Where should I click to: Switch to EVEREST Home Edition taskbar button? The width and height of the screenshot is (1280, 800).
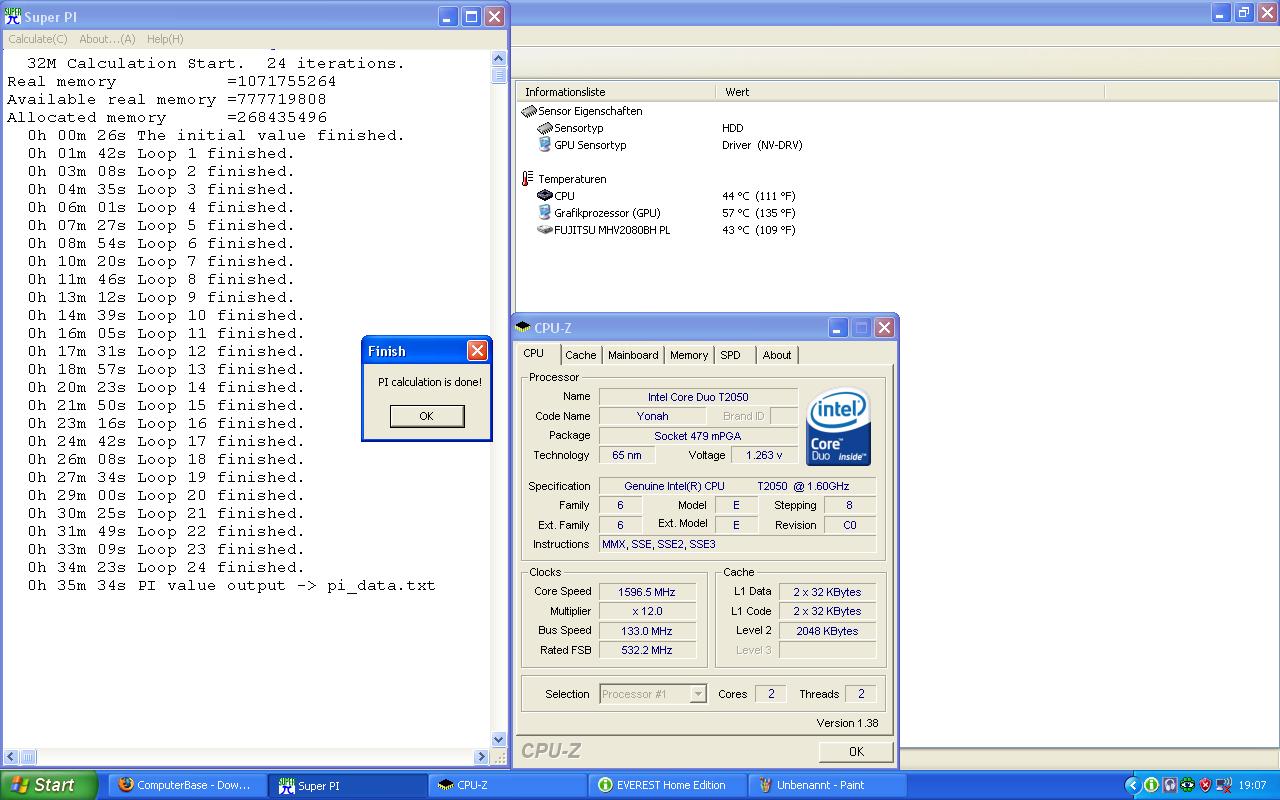(668, 785)
